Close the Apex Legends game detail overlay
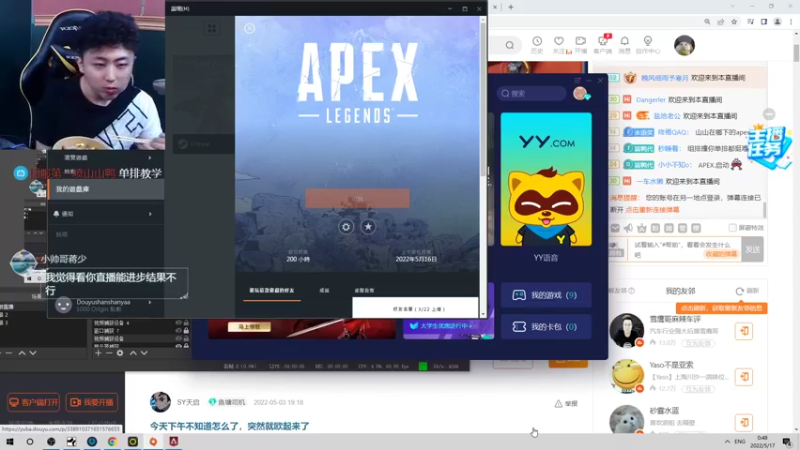Image resolution: width=800 pixels, height=450 pixels. [249, 28]
